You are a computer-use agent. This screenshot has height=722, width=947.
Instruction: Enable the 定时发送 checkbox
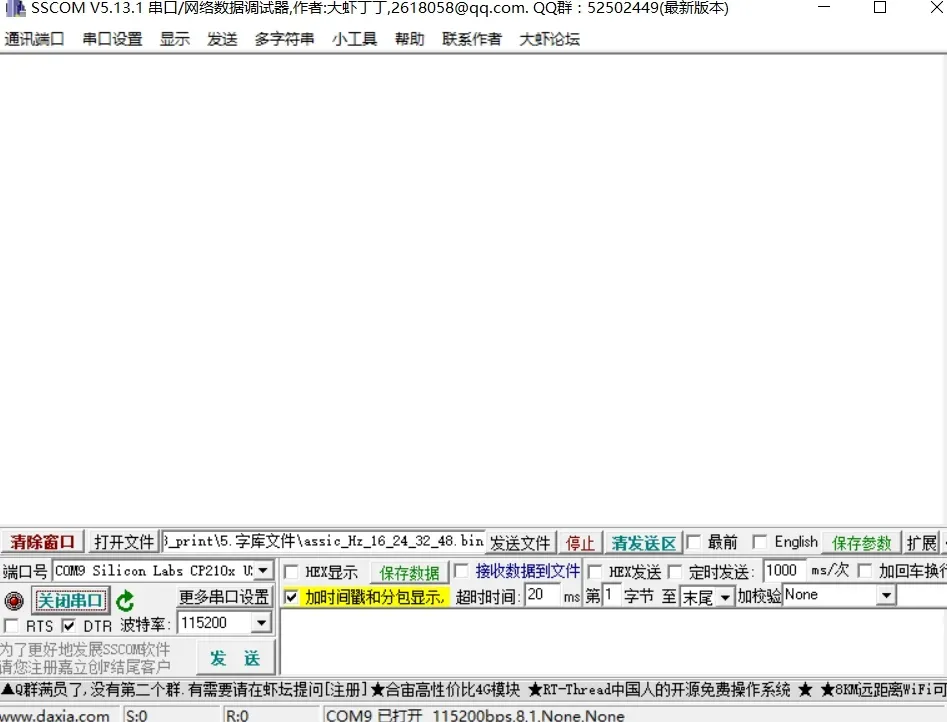[675, 572]
